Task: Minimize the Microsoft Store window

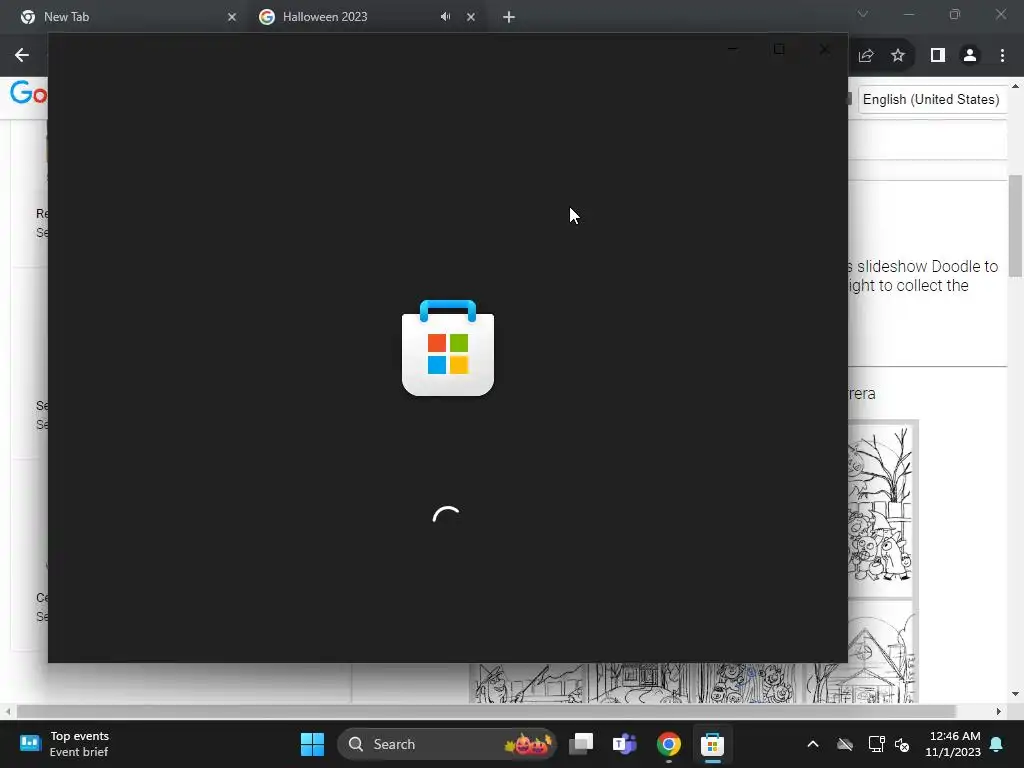Action: pyautogui.click(x=733, y=49)
